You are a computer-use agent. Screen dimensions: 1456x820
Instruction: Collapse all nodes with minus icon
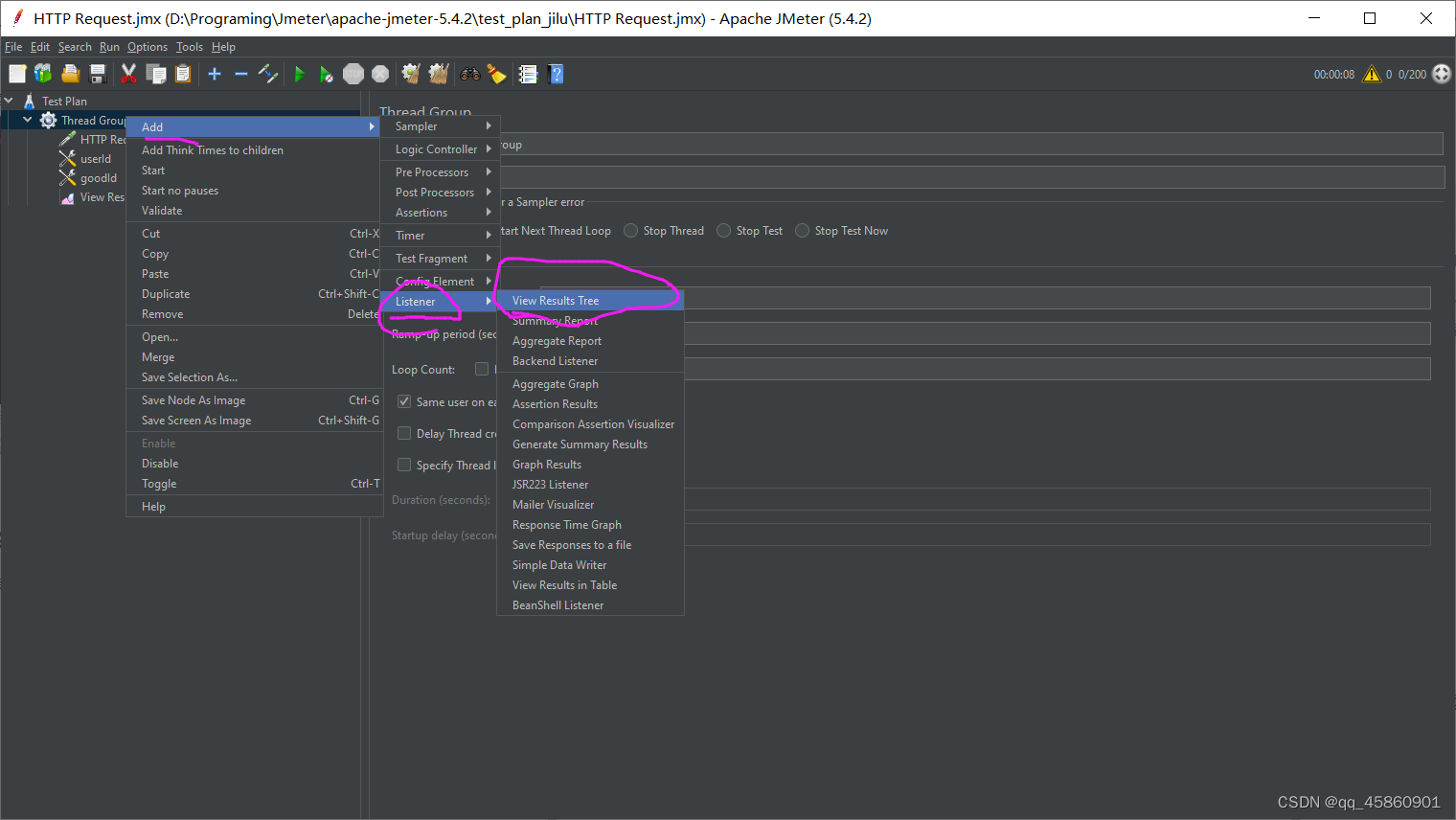coord(241,74)
